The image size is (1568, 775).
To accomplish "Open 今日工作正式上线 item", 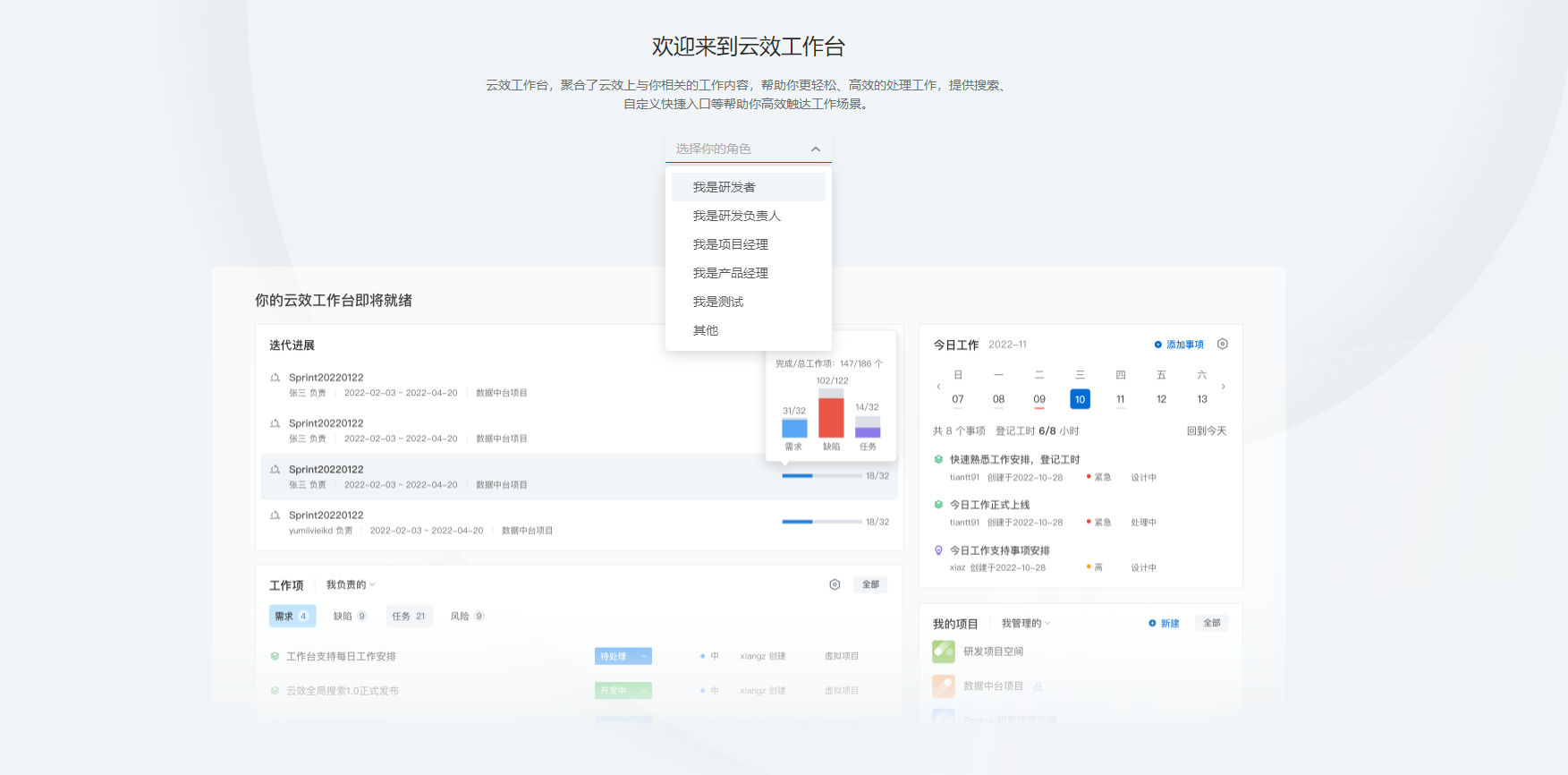I will point(989,505).
